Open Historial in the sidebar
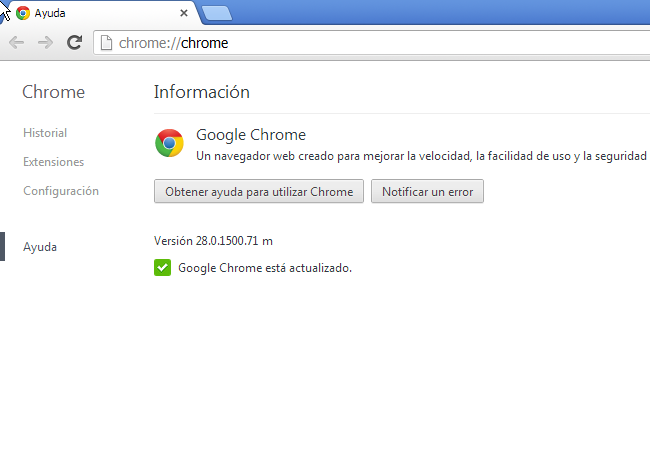 coord(45,133)
